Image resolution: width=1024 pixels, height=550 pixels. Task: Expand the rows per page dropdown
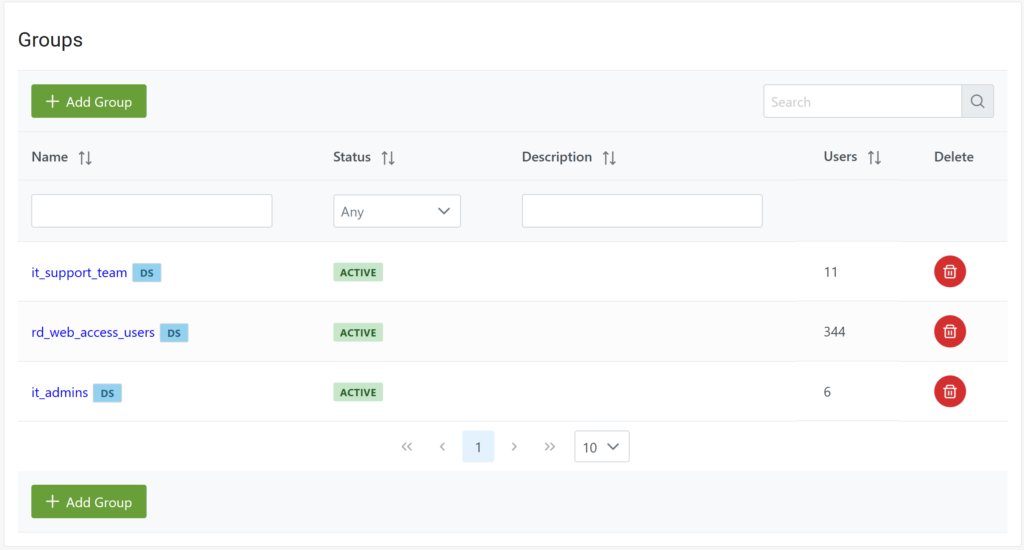click(x=601, y=447)
